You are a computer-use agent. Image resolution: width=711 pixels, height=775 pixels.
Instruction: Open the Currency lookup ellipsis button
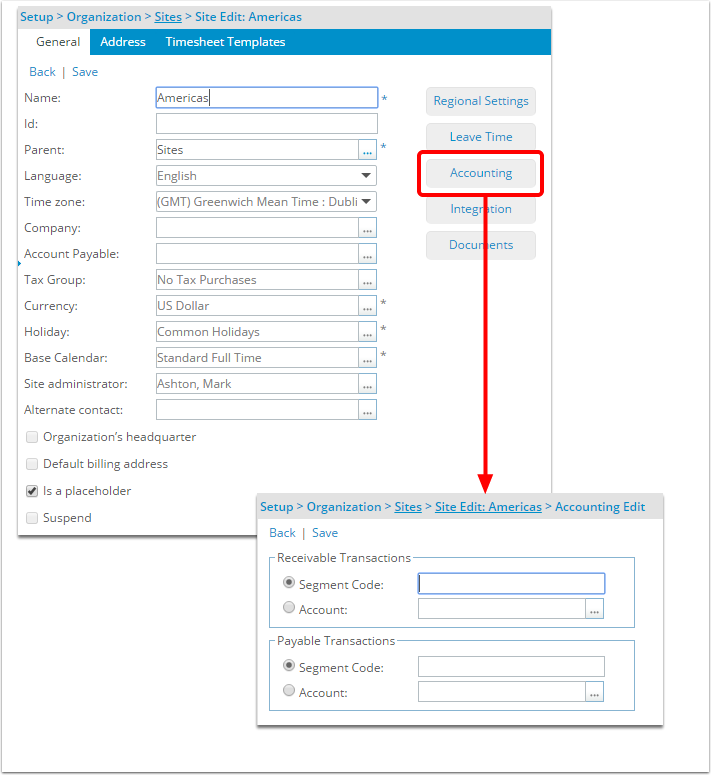click(368, 306)
